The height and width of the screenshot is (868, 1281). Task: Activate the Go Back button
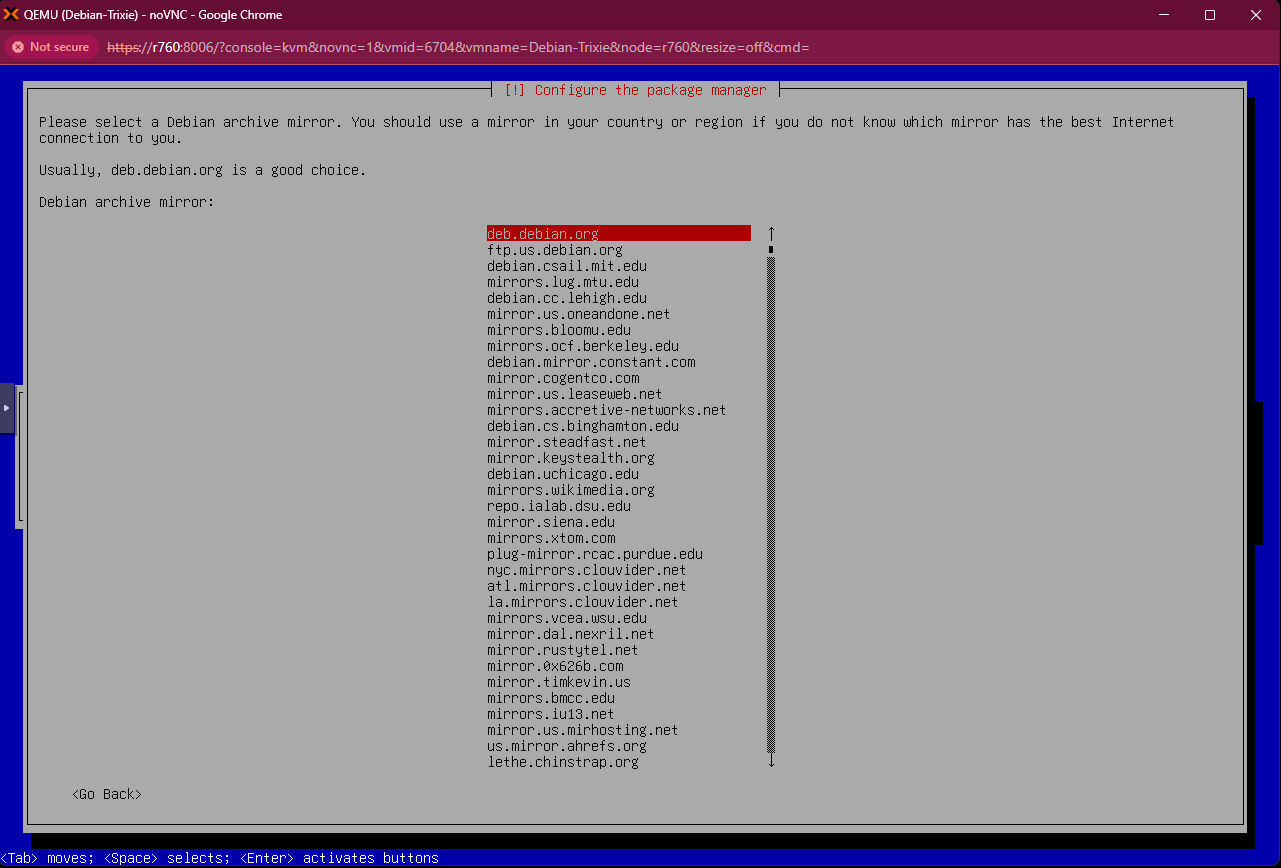107,794
